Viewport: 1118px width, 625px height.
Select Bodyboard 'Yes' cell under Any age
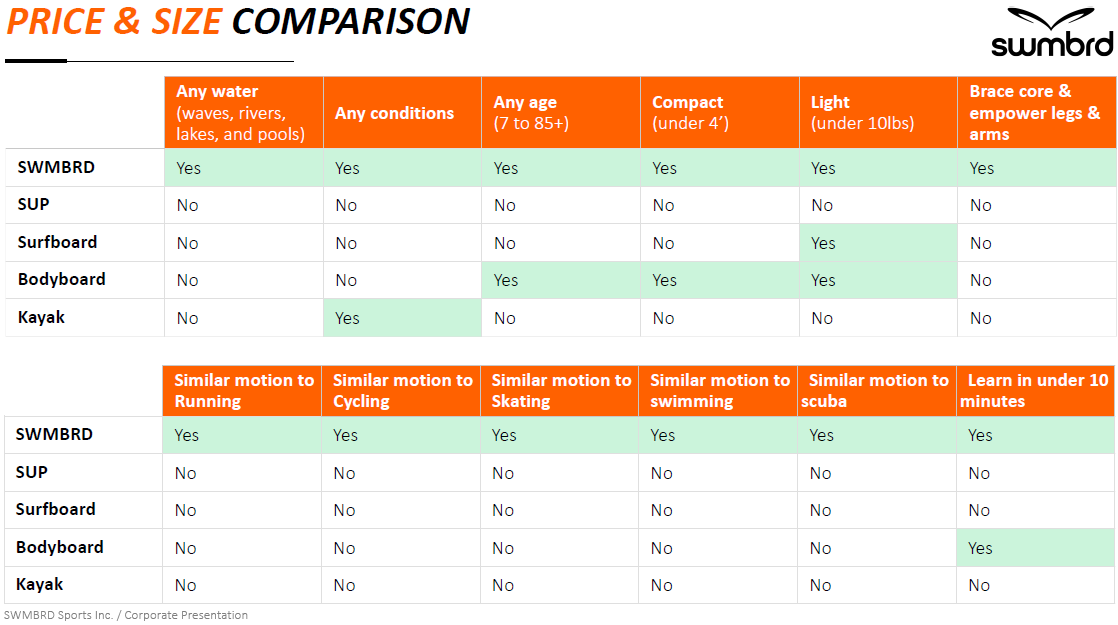[x=561, y=280]
